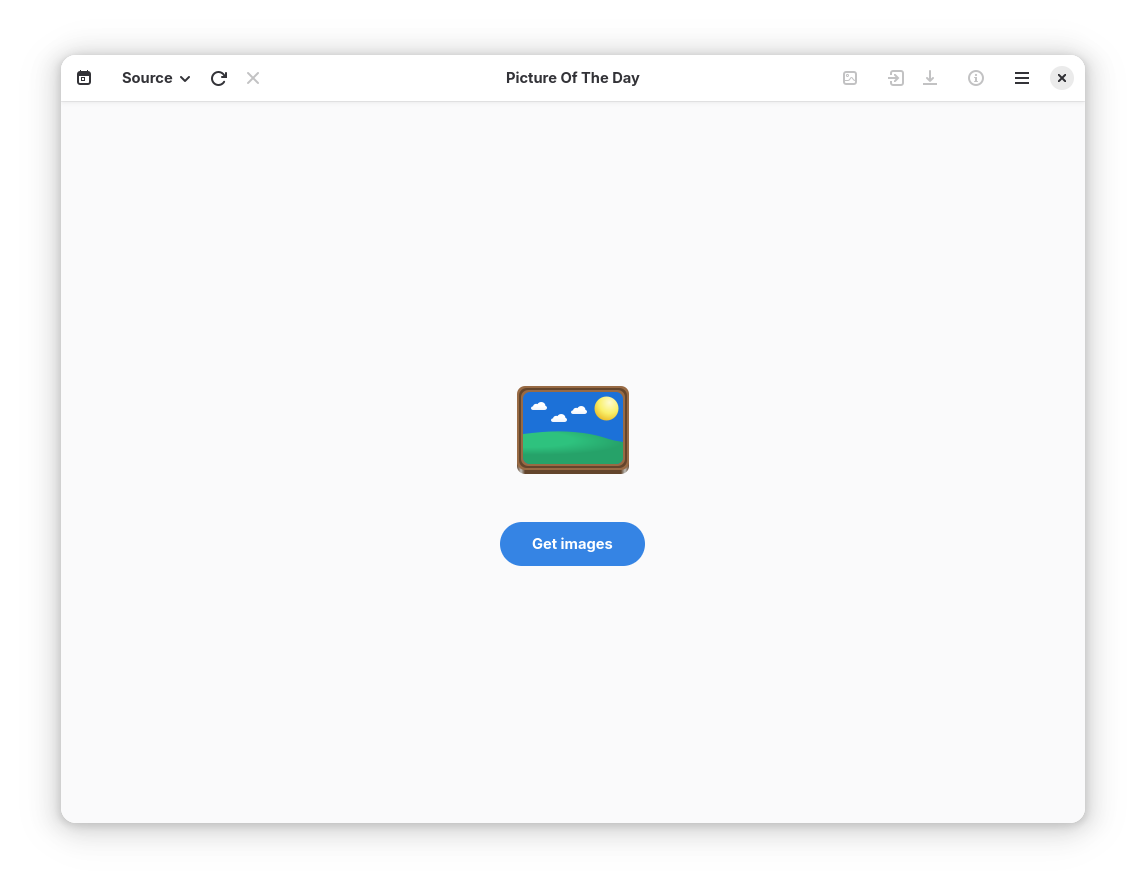The image size is (1146, 890).
Task: Click the green hill inside the picture frame
Action: click(x=573, y=448)
